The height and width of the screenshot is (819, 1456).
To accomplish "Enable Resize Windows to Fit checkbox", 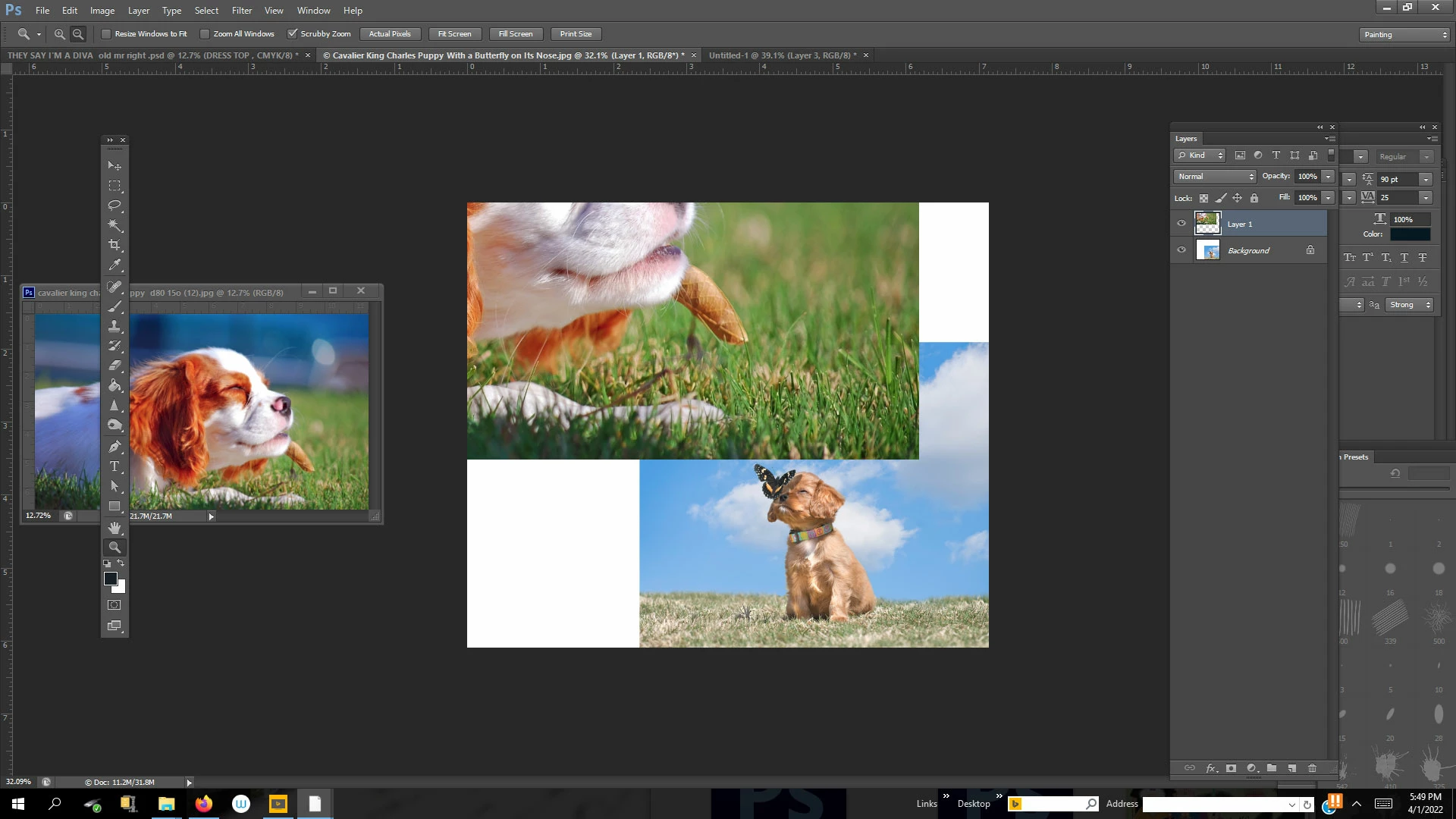I will pyautogui.click(x=106, y=34).
